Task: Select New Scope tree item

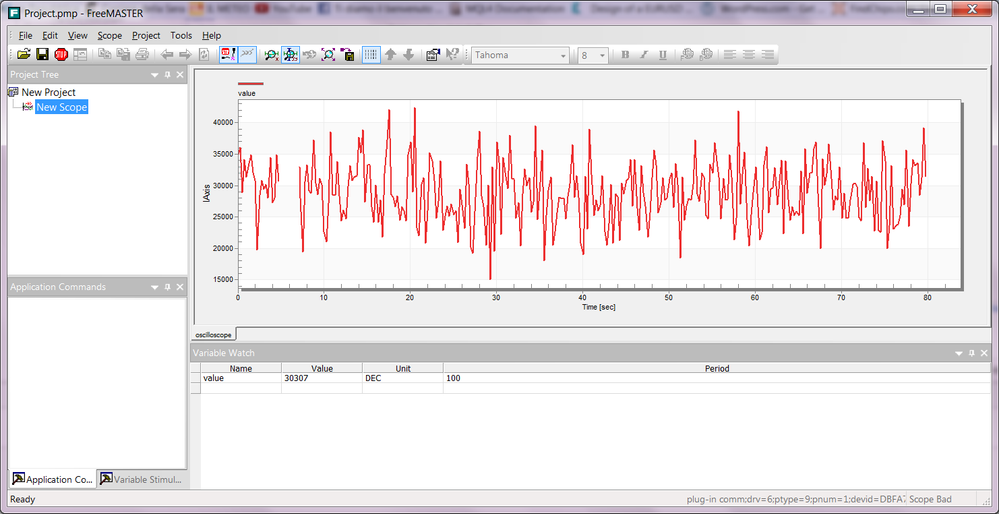Action: point(61,108)
